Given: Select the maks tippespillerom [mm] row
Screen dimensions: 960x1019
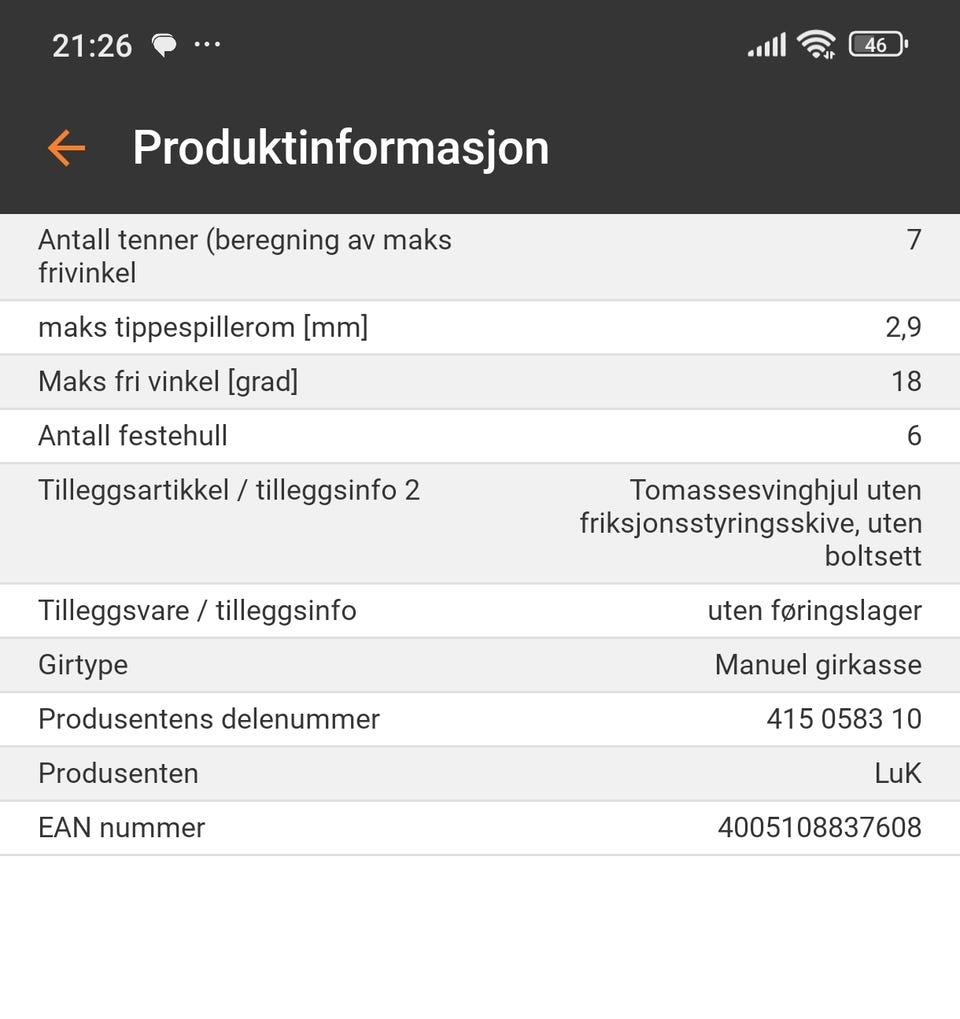Looking at the screenshot, I should coord(480,328).
